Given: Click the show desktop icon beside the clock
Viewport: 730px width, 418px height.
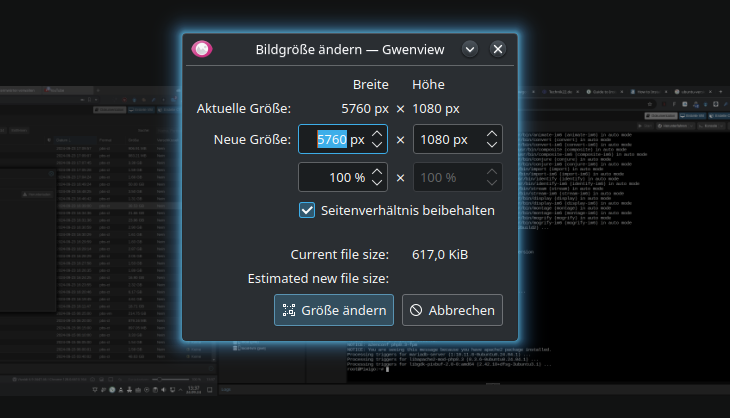Looking at the screenshot, I should pos(210,390).
